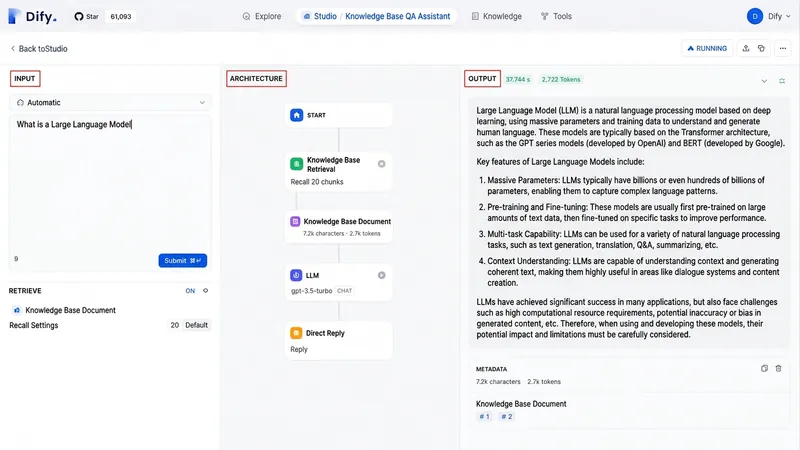The height and width of the screenshot is (450, 800).
Task: Click Recall 20 chunks text
Action: 317,182
